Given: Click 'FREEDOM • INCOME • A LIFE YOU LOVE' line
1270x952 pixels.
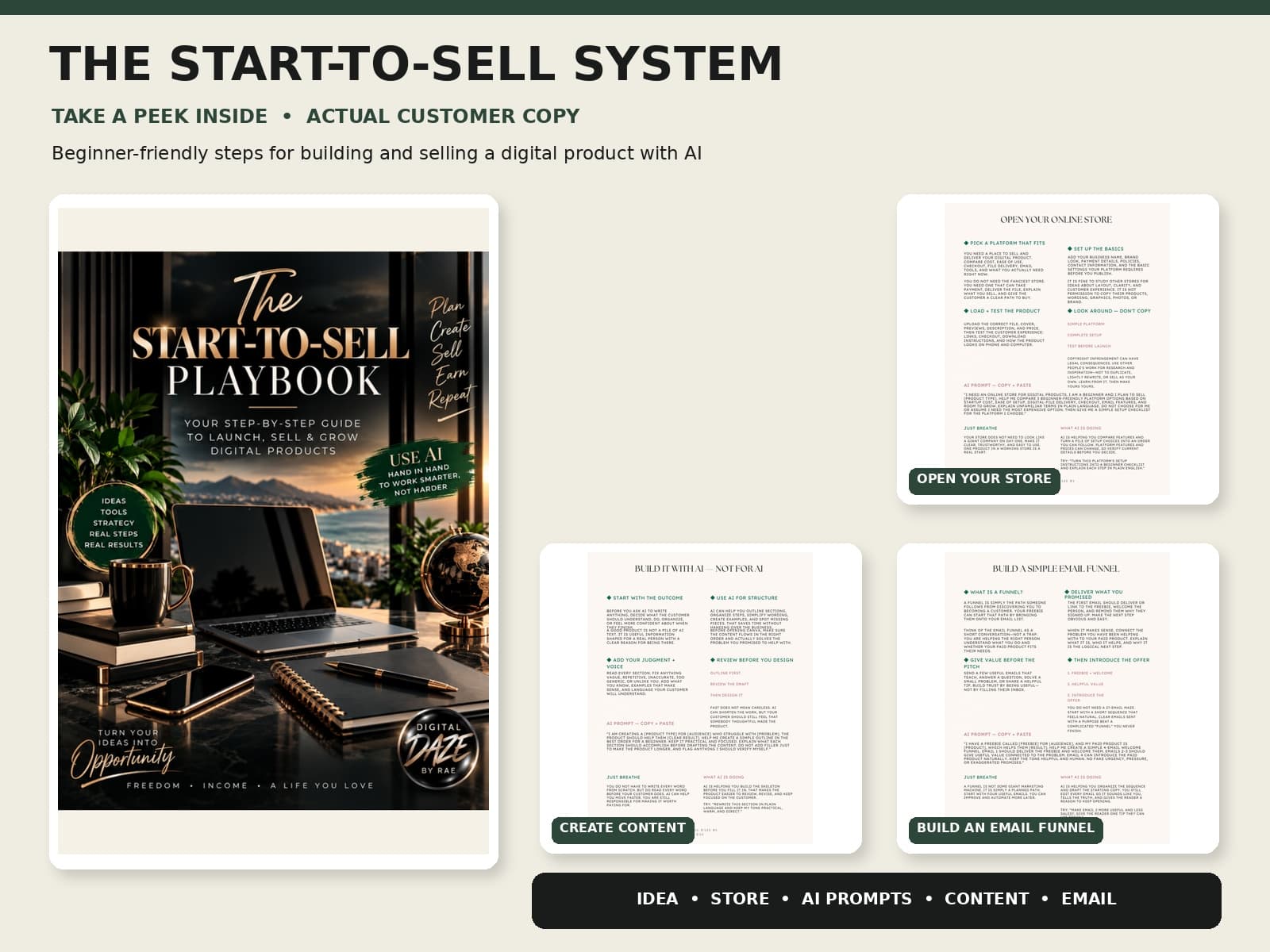Looking at the screenshot, I should tap(250, 785).
